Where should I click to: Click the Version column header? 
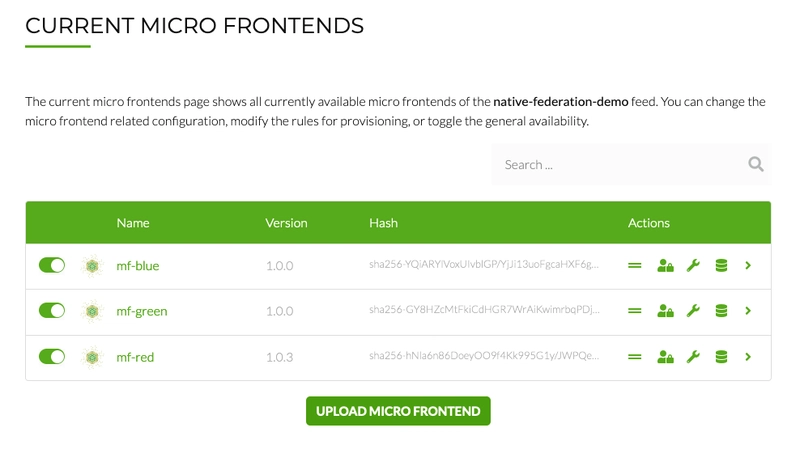(286, 223)
